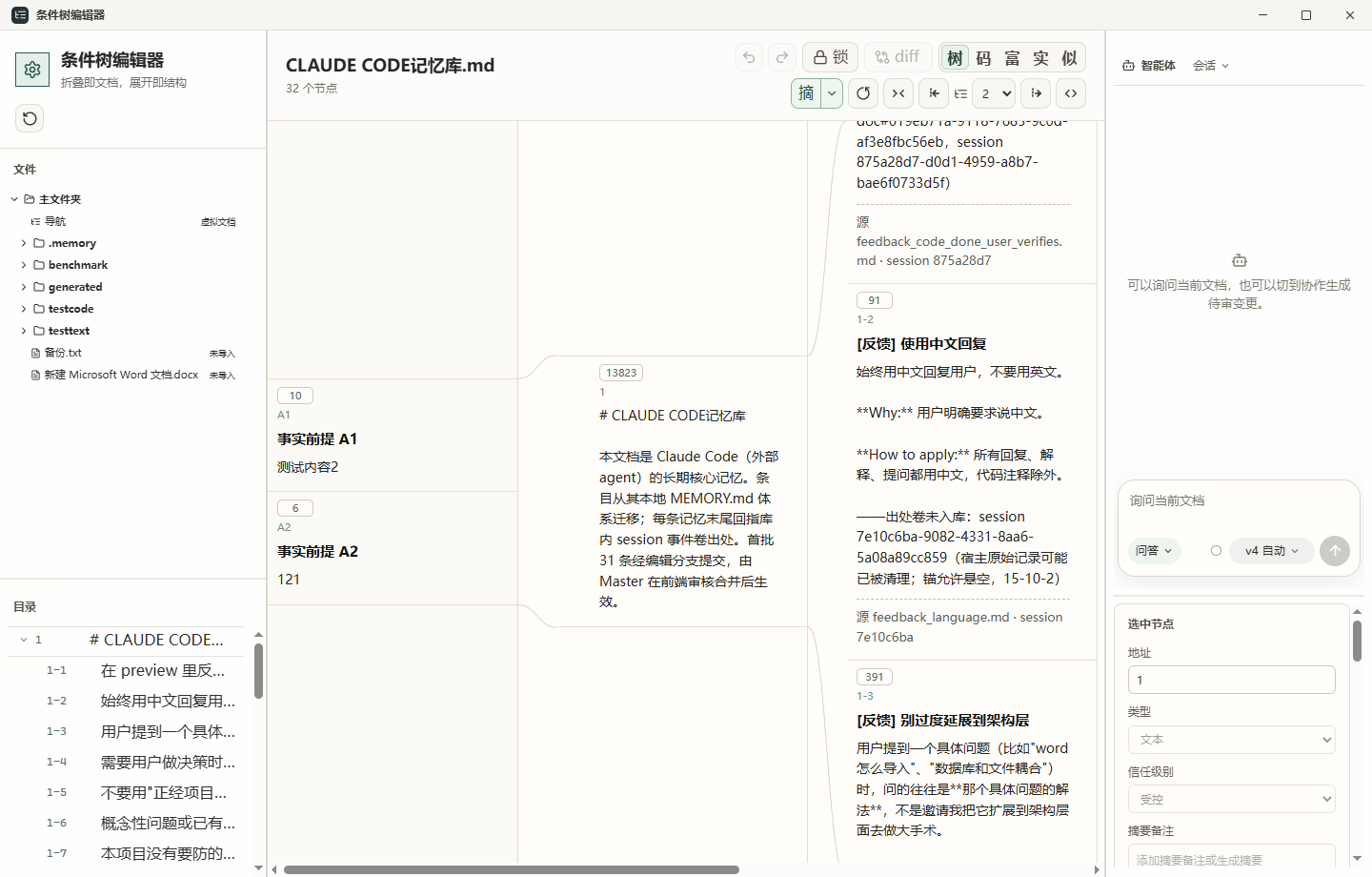Open the 导航 virtual document
Screen dimensions: 1372x877
55,221
